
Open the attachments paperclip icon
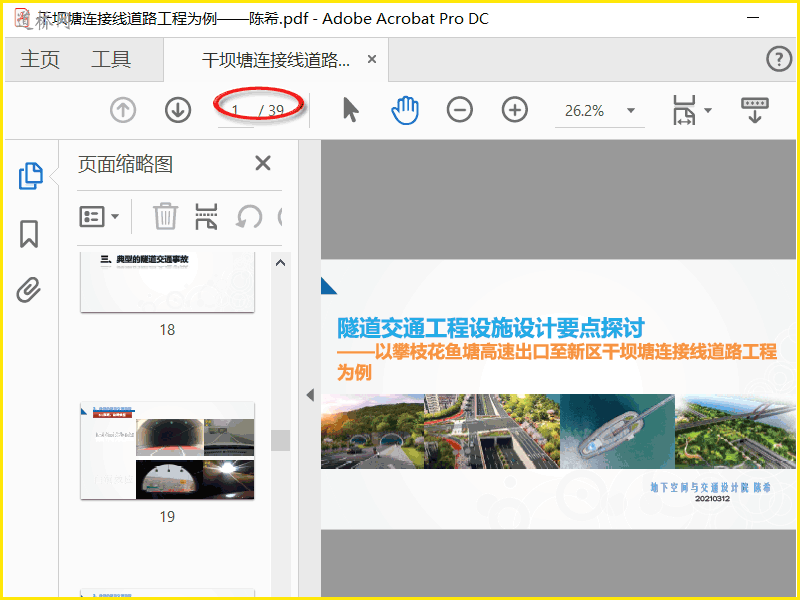click(29, 290)
